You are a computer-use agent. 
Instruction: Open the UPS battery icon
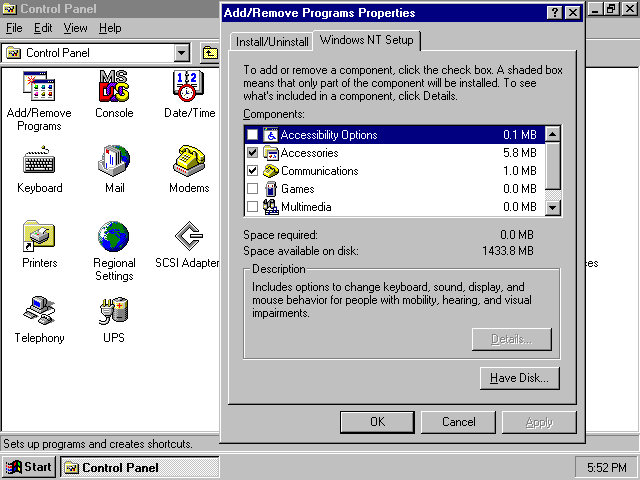click(x=114, y=311)
